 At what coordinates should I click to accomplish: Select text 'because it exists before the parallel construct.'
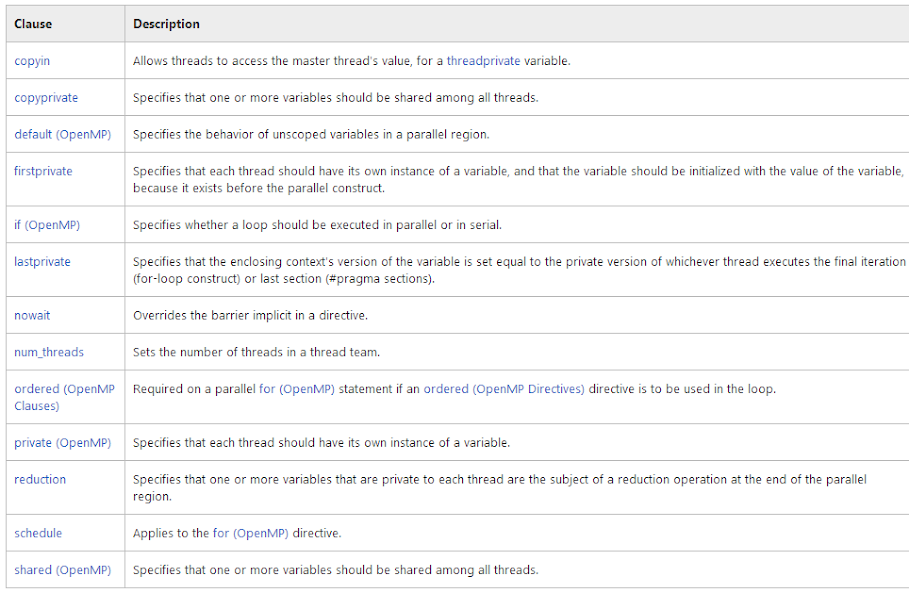(x=259, y=188)
